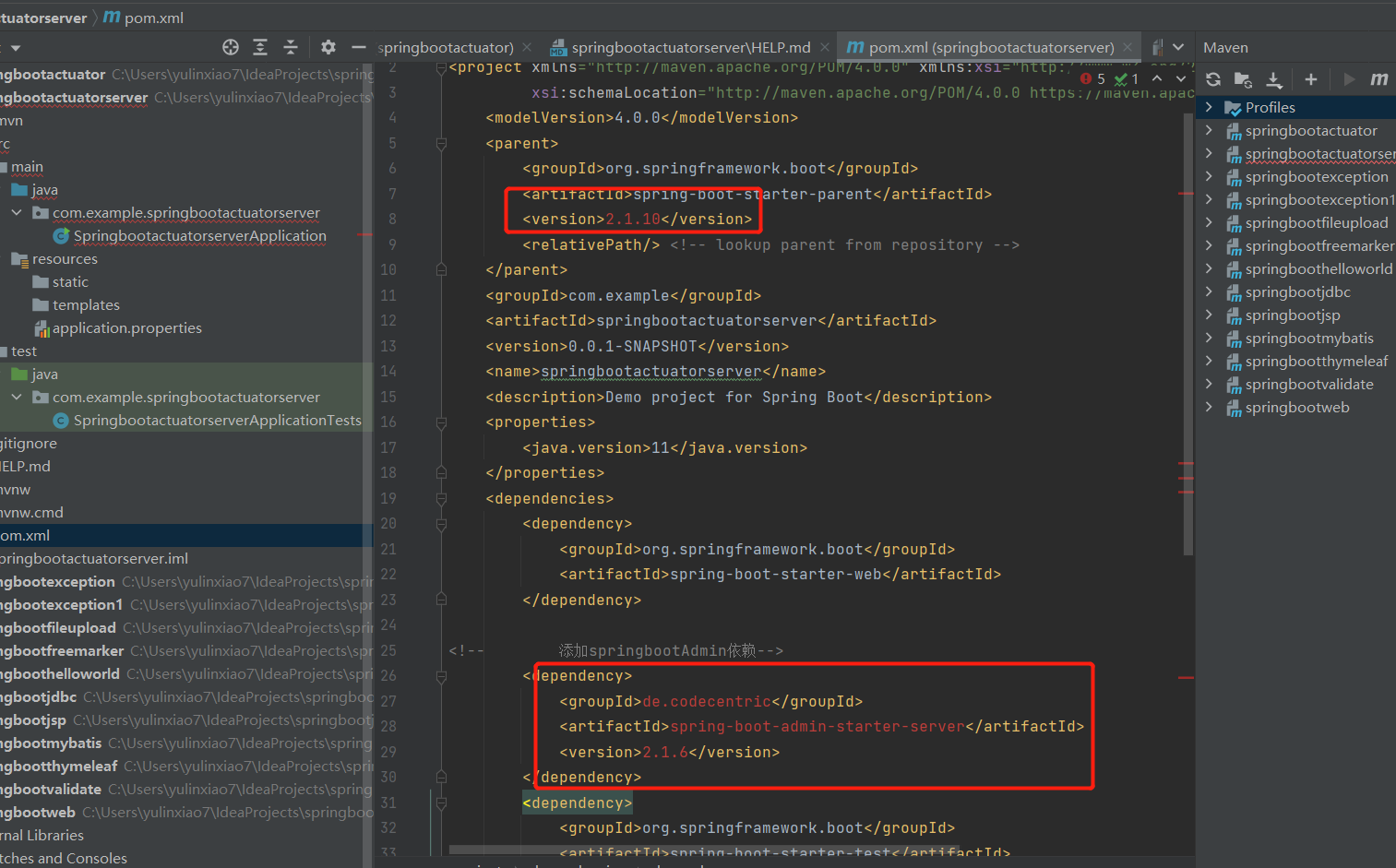Open SpringbootactuatorserverApplication class file
The width and height of the screenshot is (1396, 868).
tap(199, 235)
